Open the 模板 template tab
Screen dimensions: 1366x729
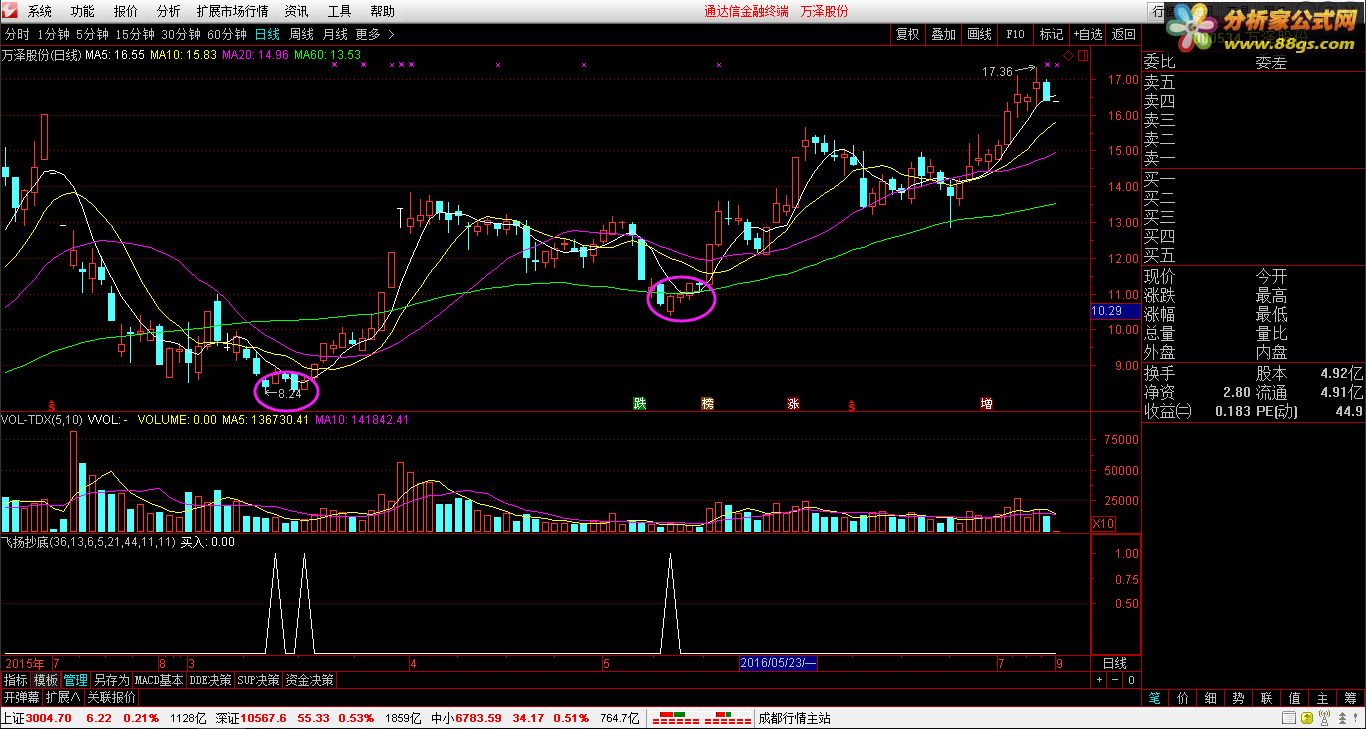[x=45, y=680]
